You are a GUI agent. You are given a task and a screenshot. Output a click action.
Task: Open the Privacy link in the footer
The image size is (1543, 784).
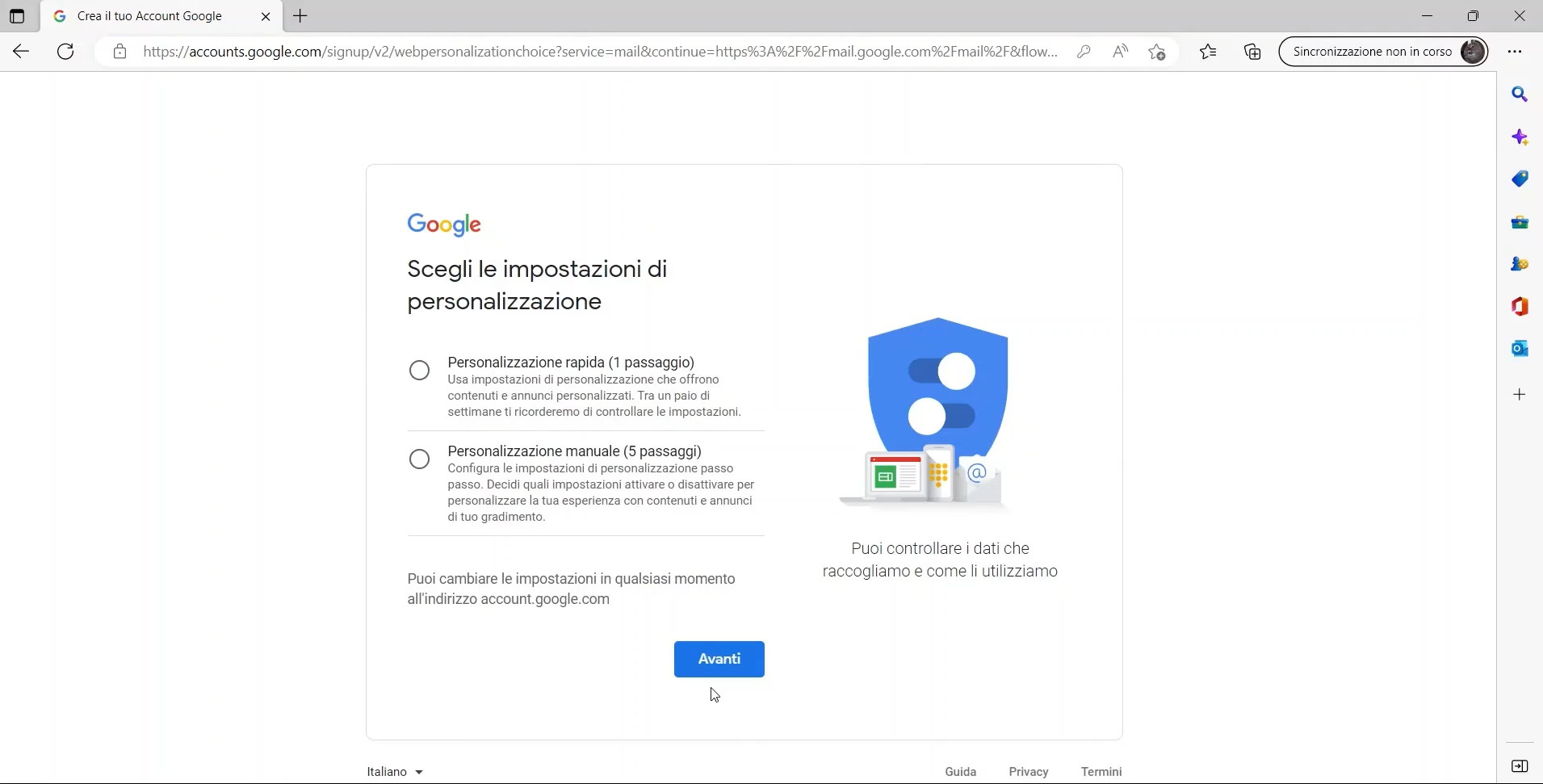pos(1029,771)
